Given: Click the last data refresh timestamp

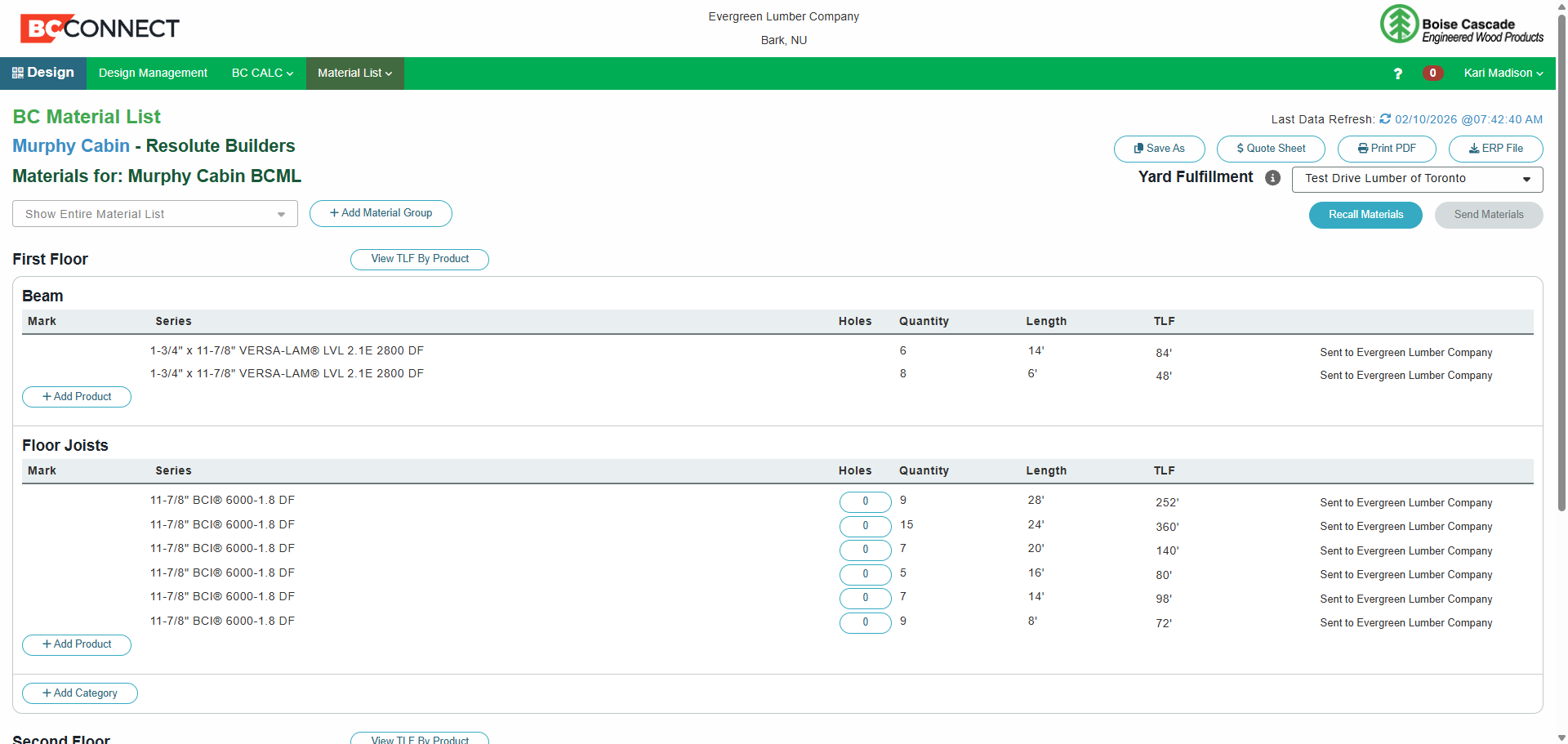Looking at the screenshot, I should point(1468,119).
